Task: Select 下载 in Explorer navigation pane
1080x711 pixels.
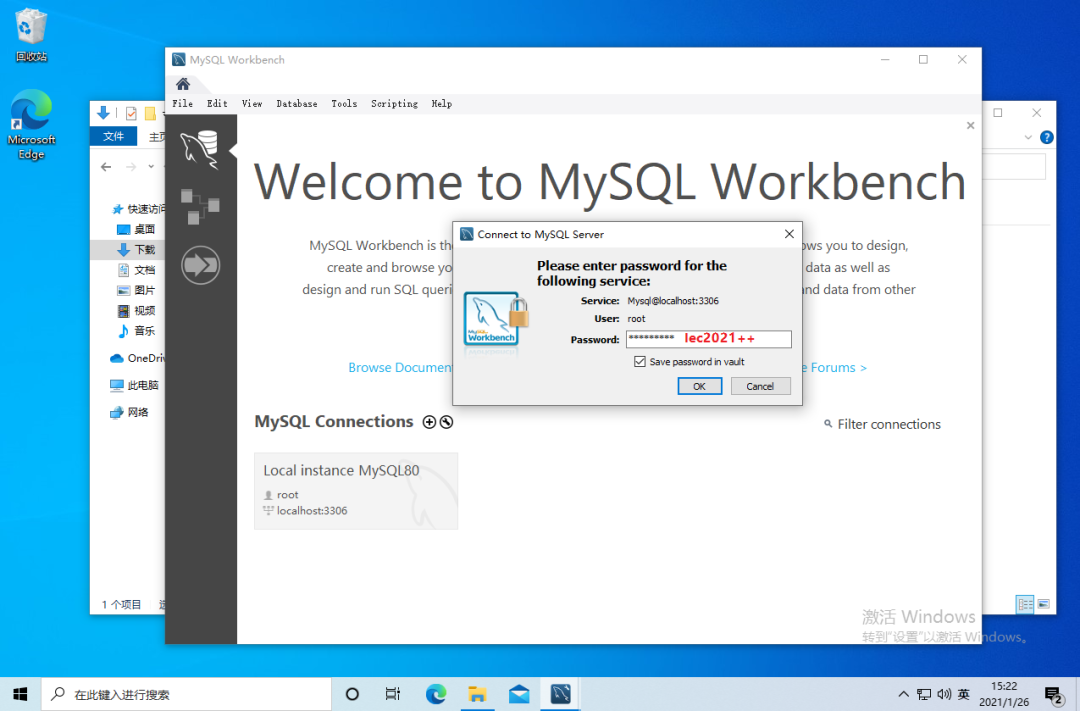Action: [136, 249]
